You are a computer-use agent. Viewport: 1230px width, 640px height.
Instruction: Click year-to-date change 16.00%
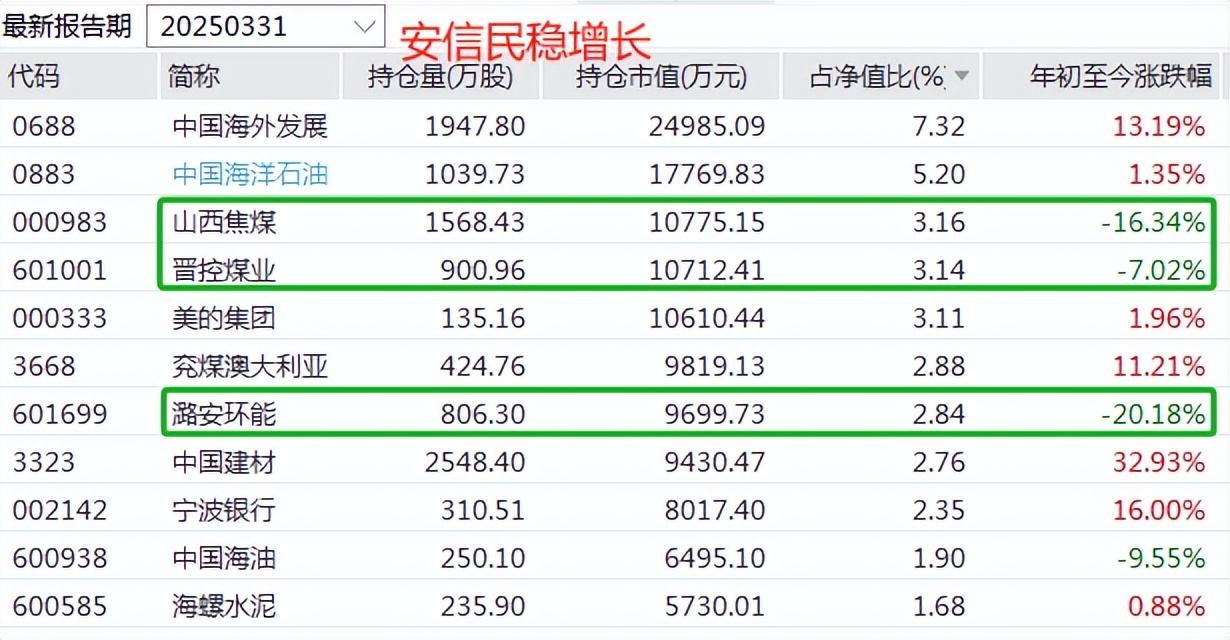coord(1159,510)
